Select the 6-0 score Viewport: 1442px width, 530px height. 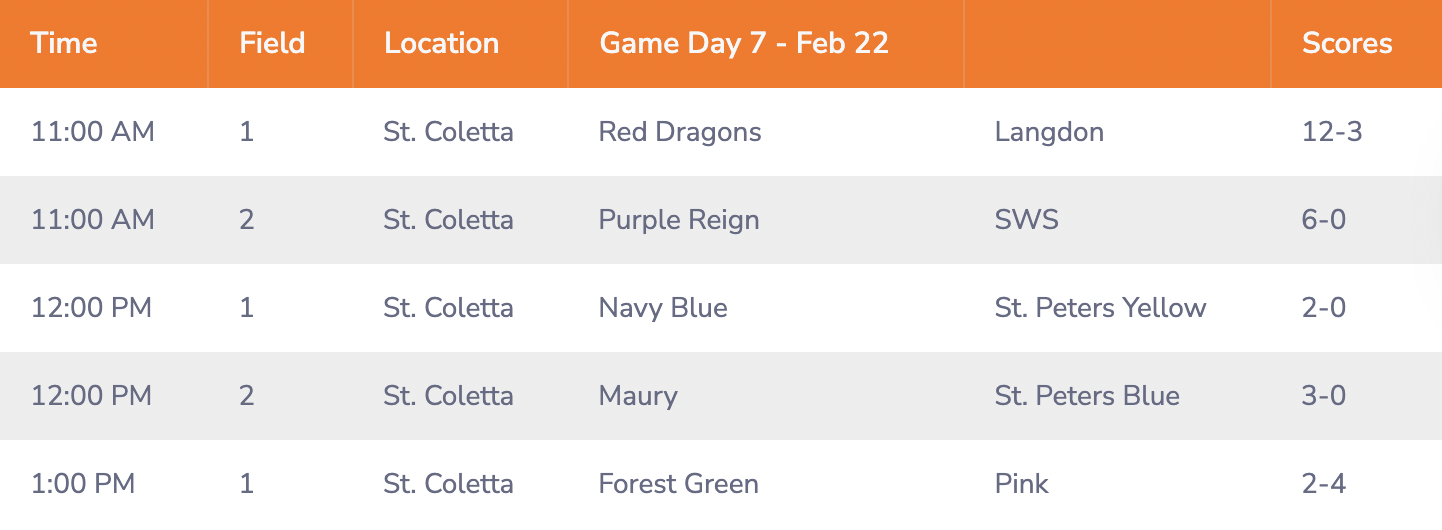(x=1324, y=220)
